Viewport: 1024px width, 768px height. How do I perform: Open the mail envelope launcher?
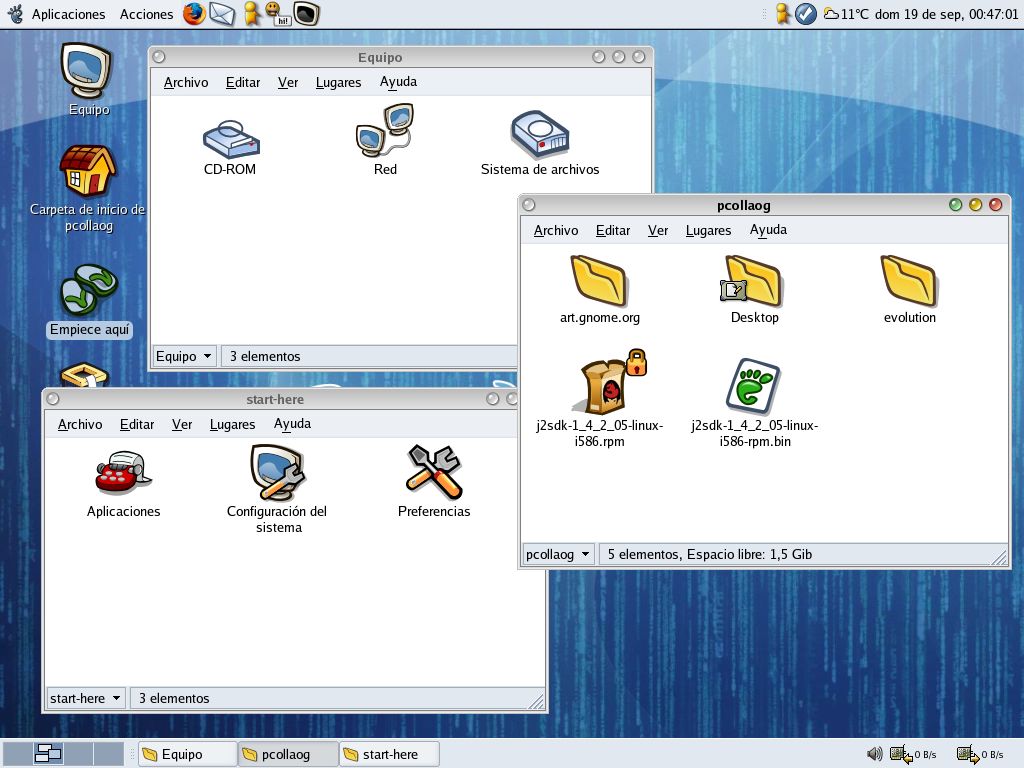click(x=222, y=14)
